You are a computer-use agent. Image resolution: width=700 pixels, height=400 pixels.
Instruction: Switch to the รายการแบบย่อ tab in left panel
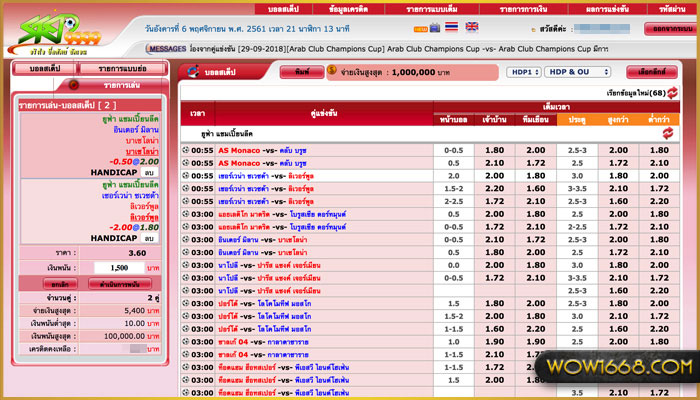pyautogui.click(x=123, y=69)
